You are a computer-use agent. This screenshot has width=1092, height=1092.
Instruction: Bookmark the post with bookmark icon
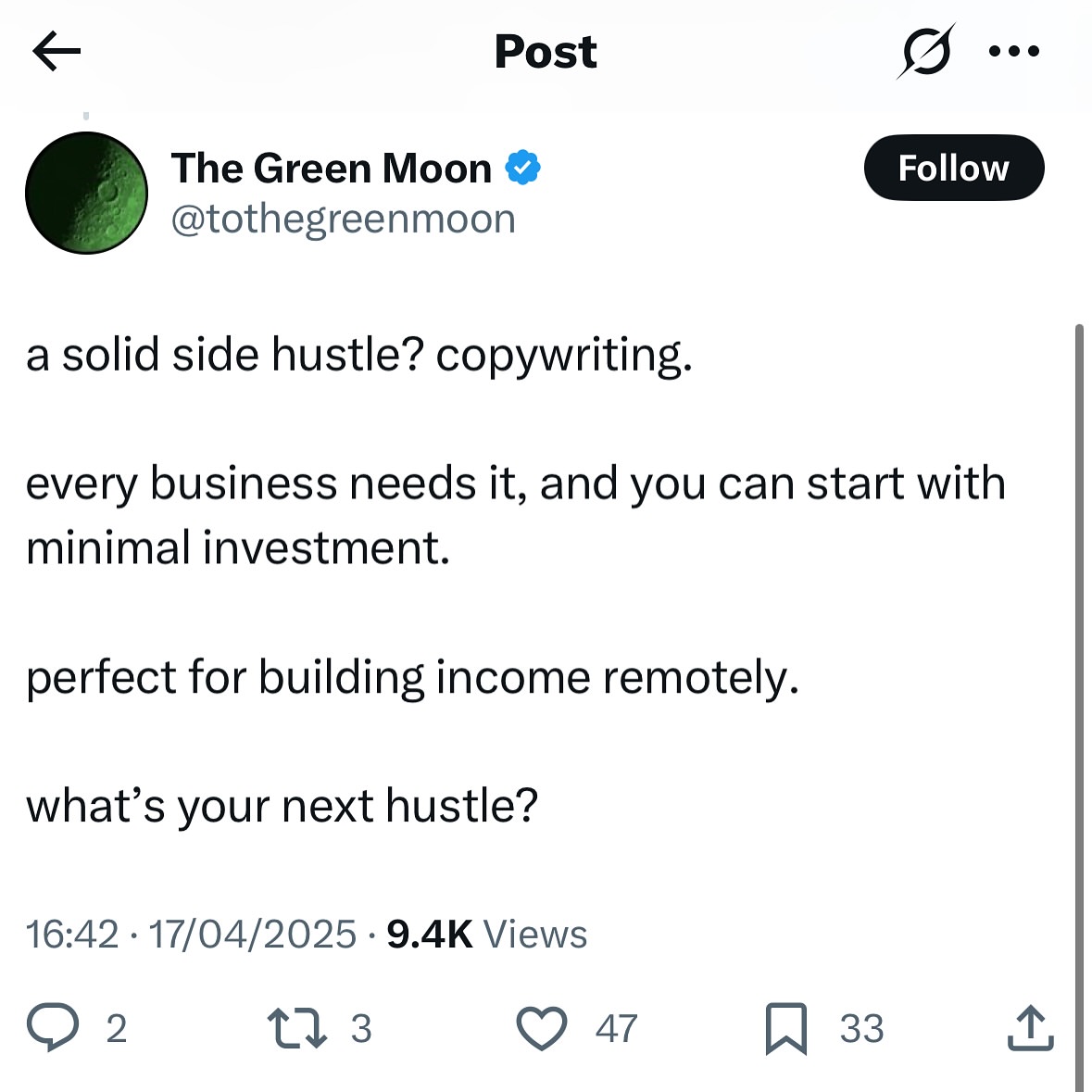click(786, 1028)
